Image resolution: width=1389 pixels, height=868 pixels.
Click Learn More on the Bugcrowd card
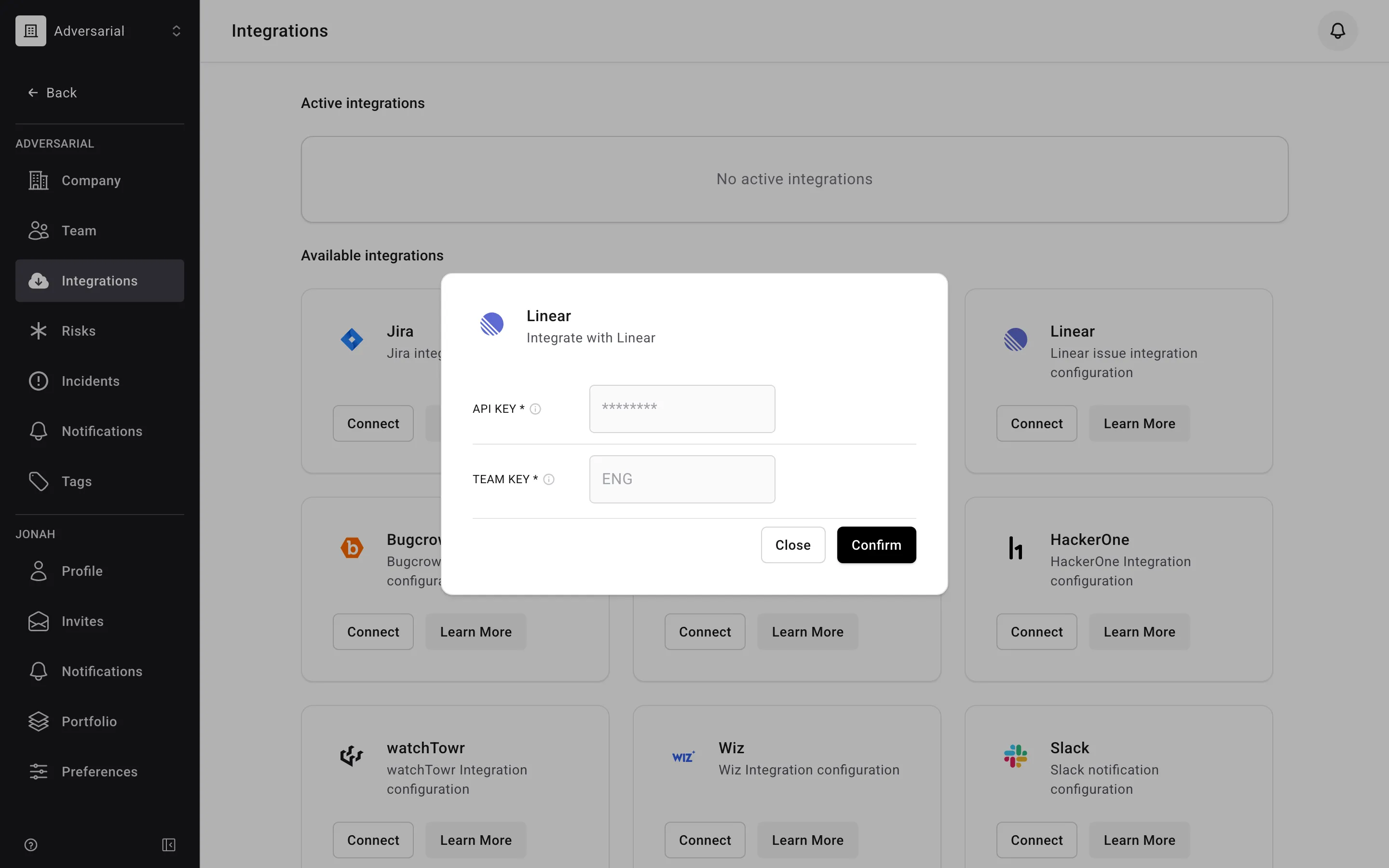tap(476, 632)
